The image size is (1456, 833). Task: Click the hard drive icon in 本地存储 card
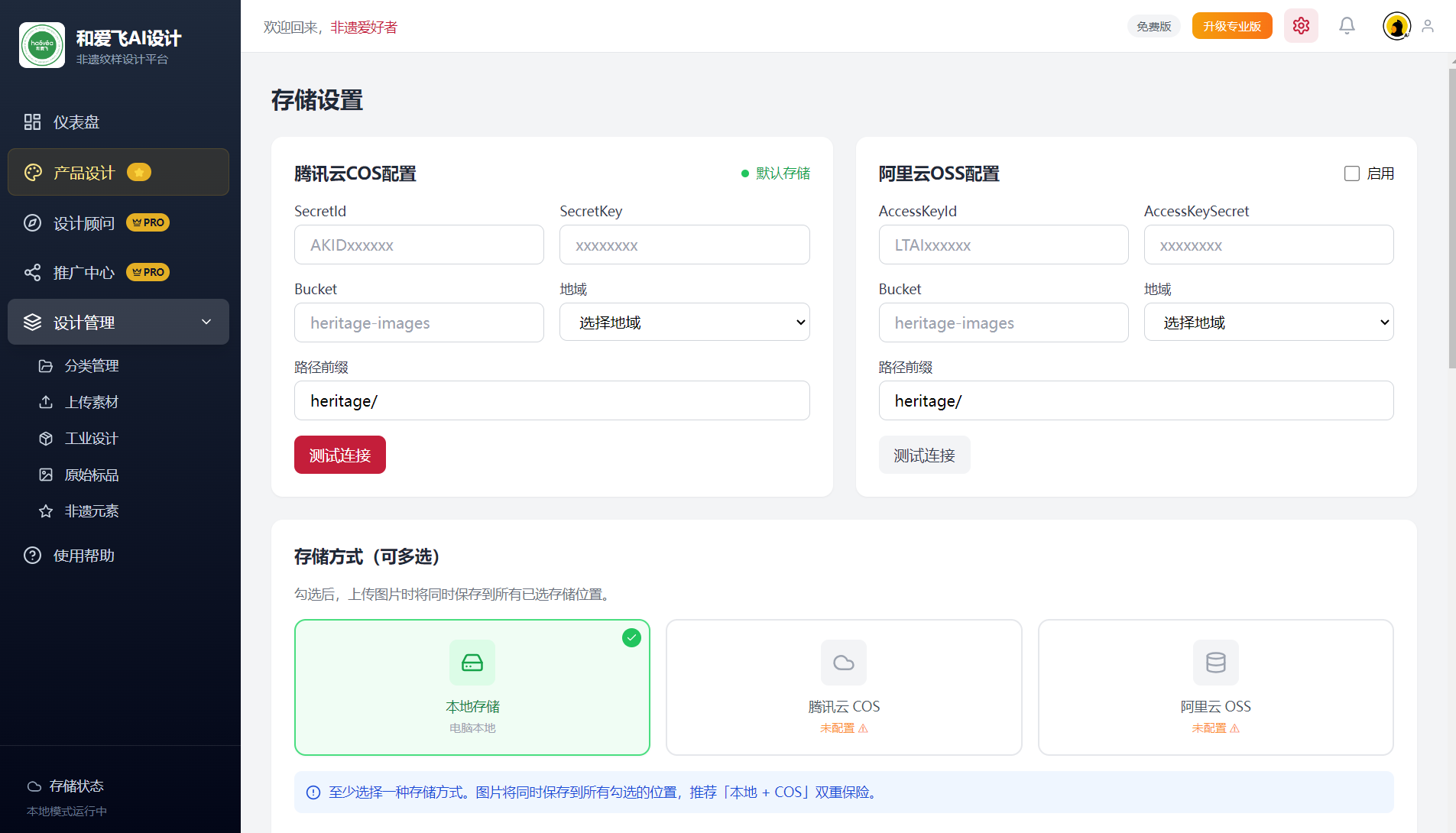tap(472, 663)
